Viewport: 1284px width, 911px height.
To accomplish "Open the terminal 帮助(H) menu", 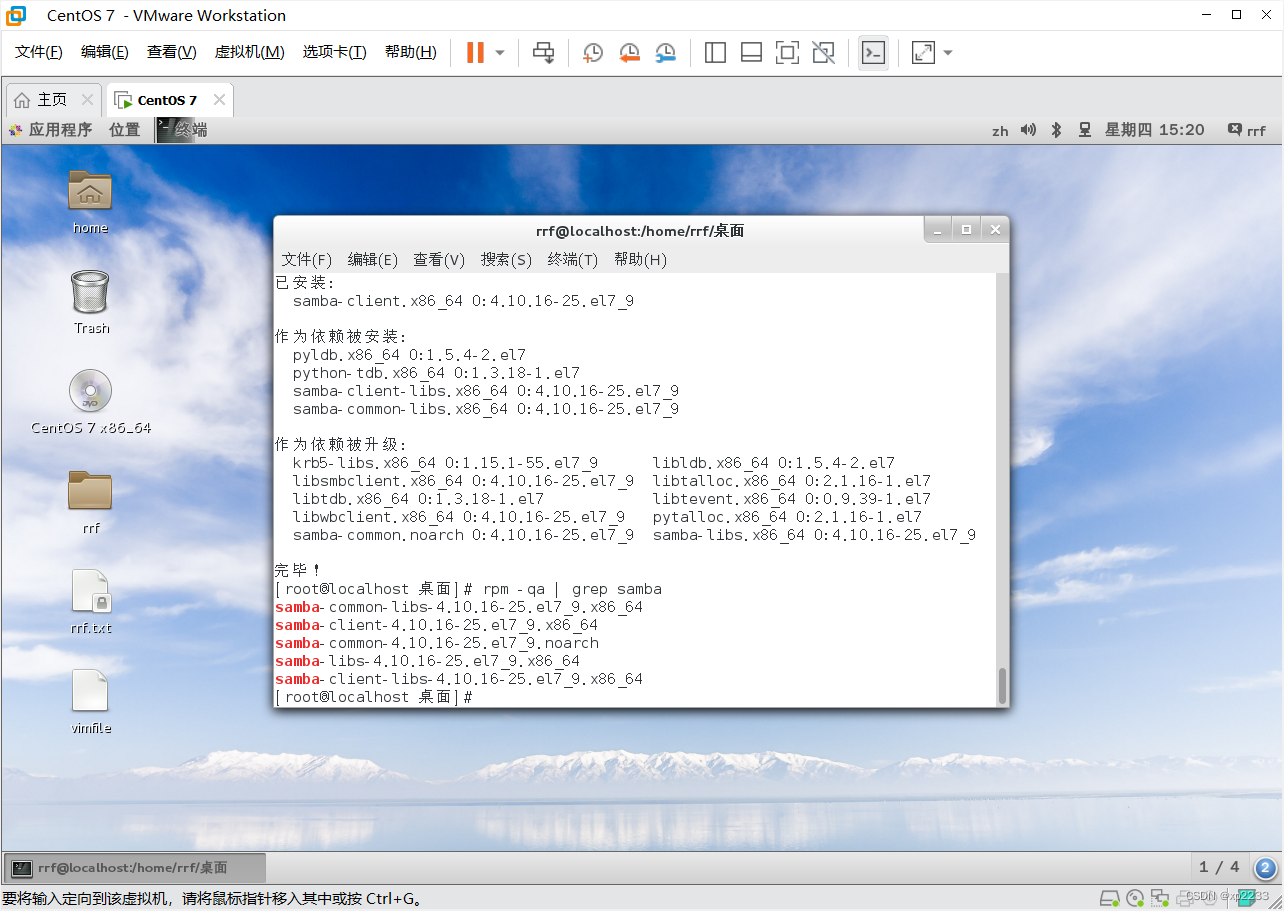I will [x=640, y=260].
